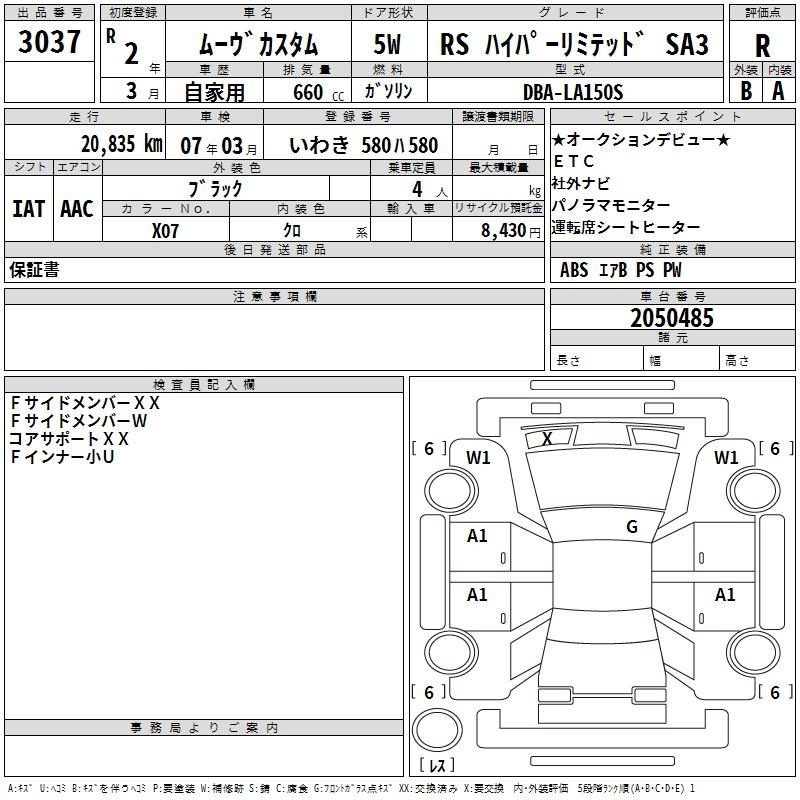
Task: Click the X mark on the hood
Action: pyautogui.click(x=547, y=438)
